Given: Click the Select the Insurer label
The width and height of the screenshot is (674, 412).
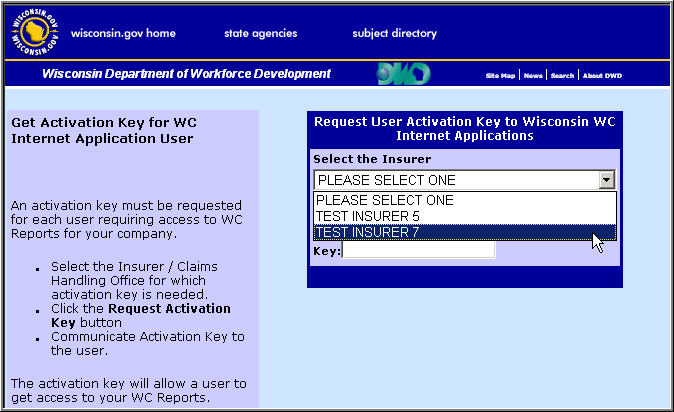Looking at the screenshot, I should (372, 159).
